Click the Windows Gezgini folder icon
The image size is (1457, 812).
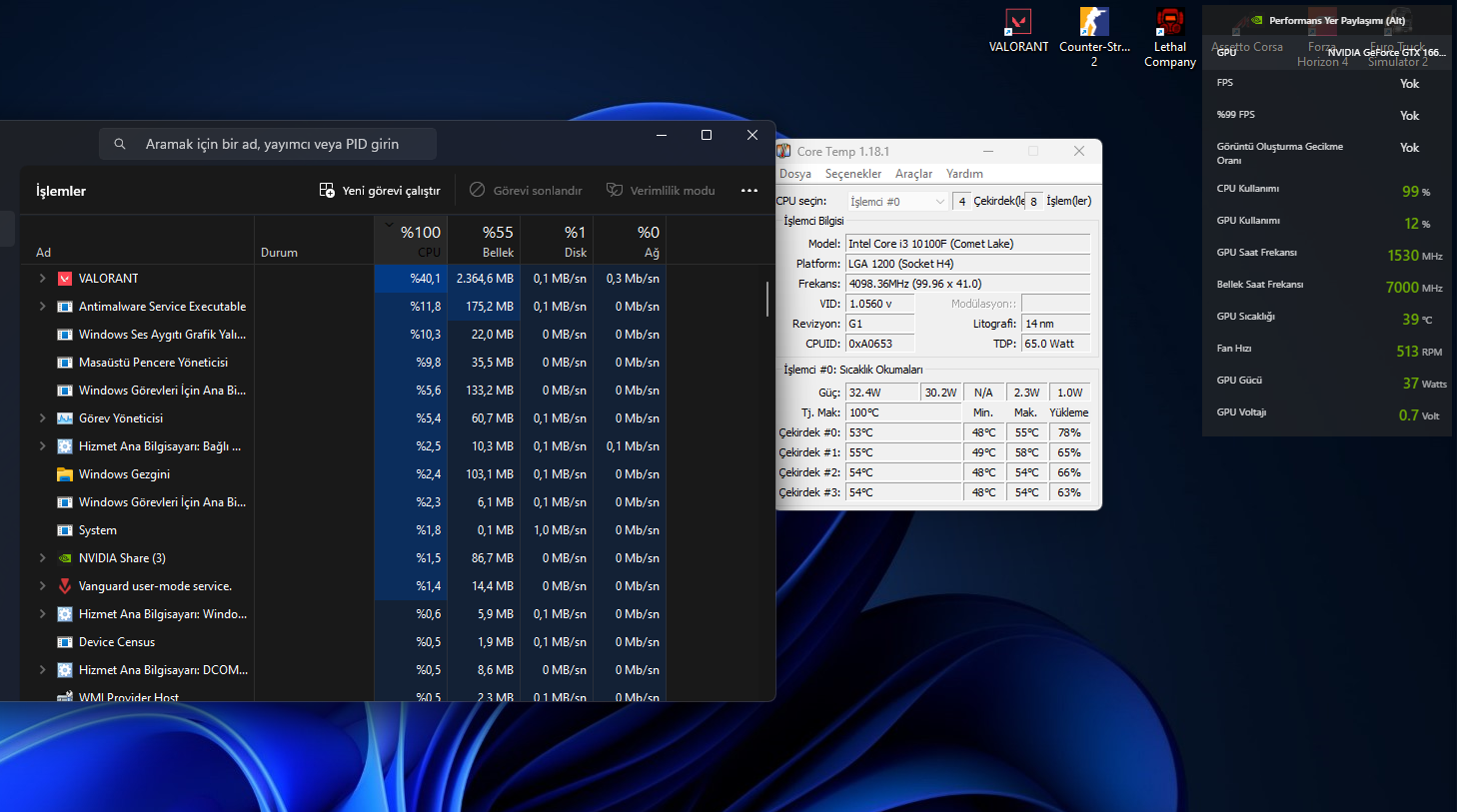[65, 474]
